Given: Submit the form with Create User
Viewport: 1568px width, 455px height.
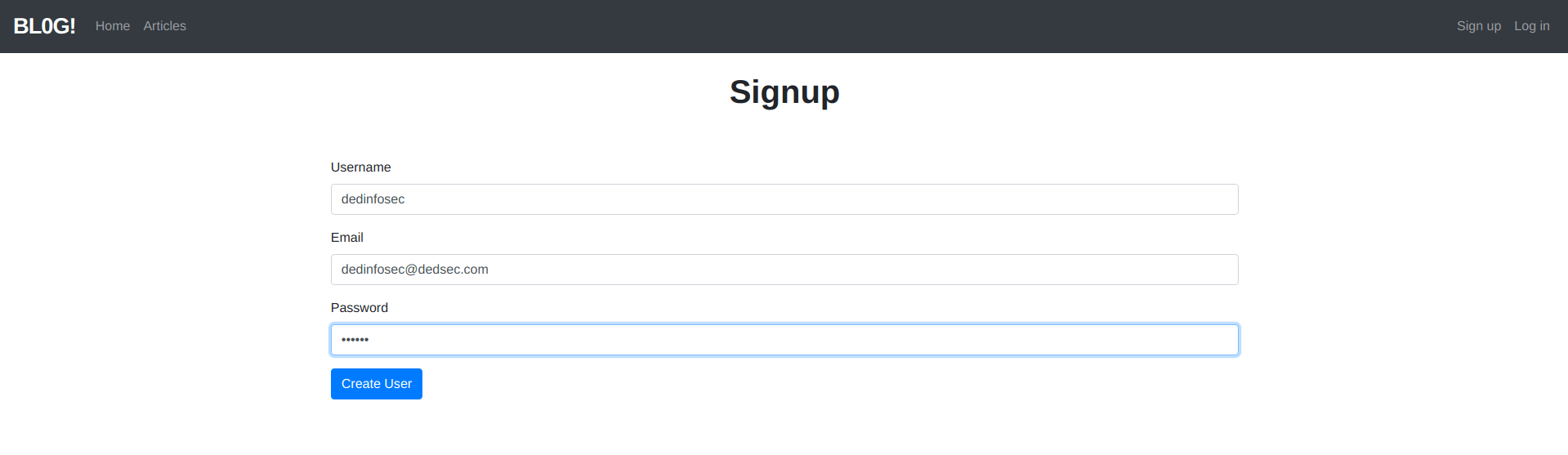Looking at the screenshot, I should click(x=377, y=384).
